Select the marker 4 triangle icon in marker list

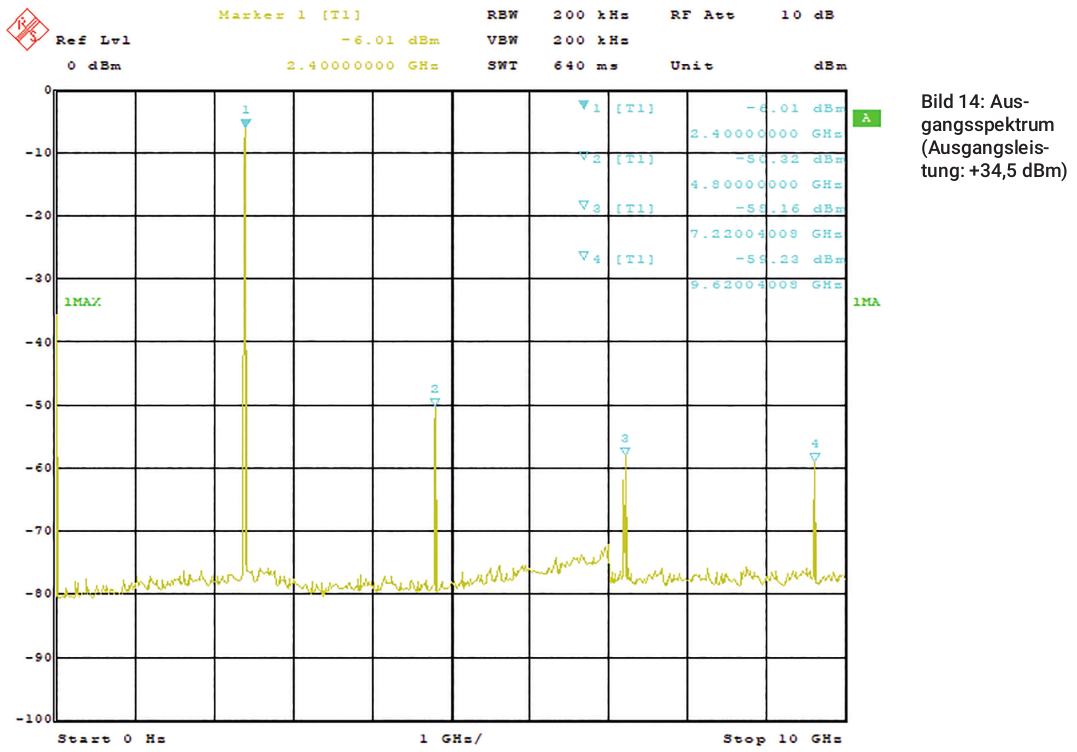[x=583, y=256]
